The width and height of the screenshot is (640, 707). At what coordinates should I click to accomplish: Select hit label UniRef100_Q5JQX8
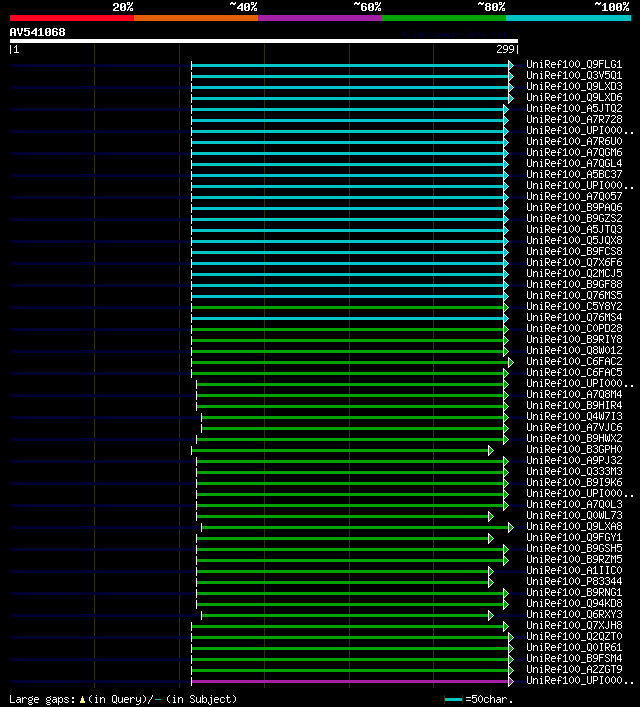(574, 240)
